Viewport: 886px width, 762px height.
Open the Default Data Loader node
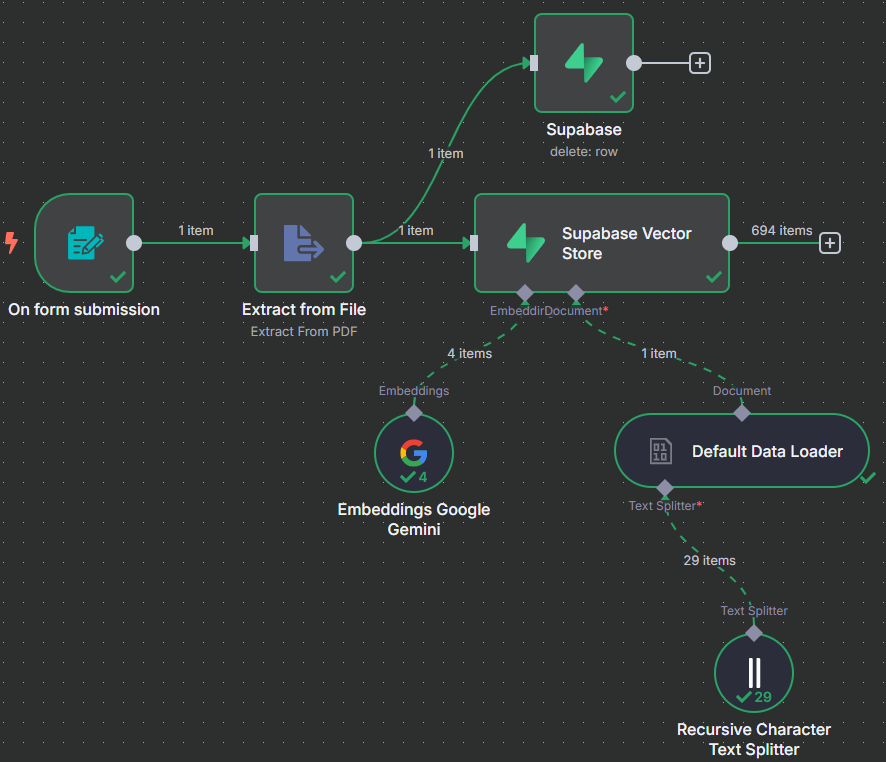742,451
